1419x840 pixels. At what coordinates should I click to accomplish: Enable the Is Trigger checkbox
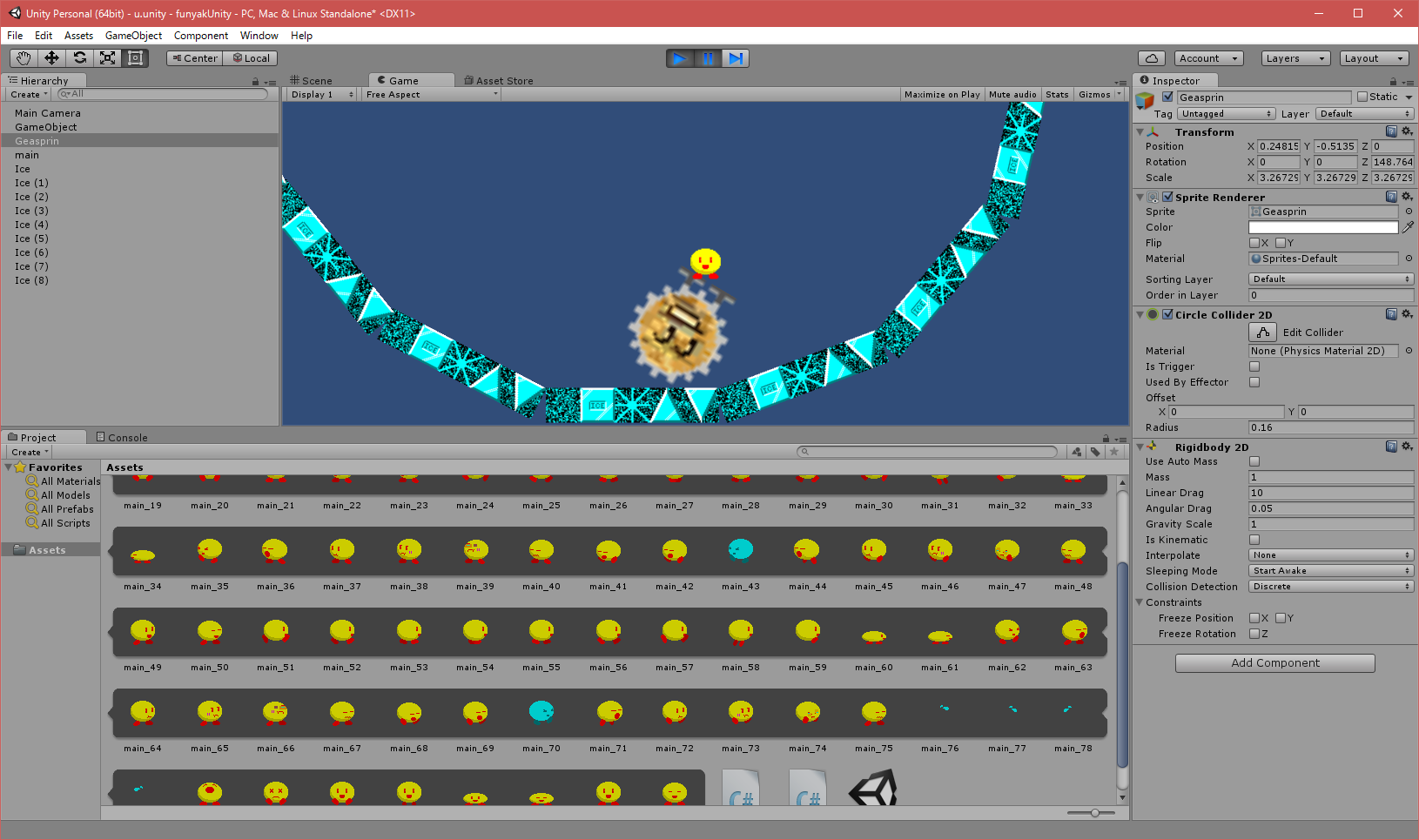pos(1254,366)
